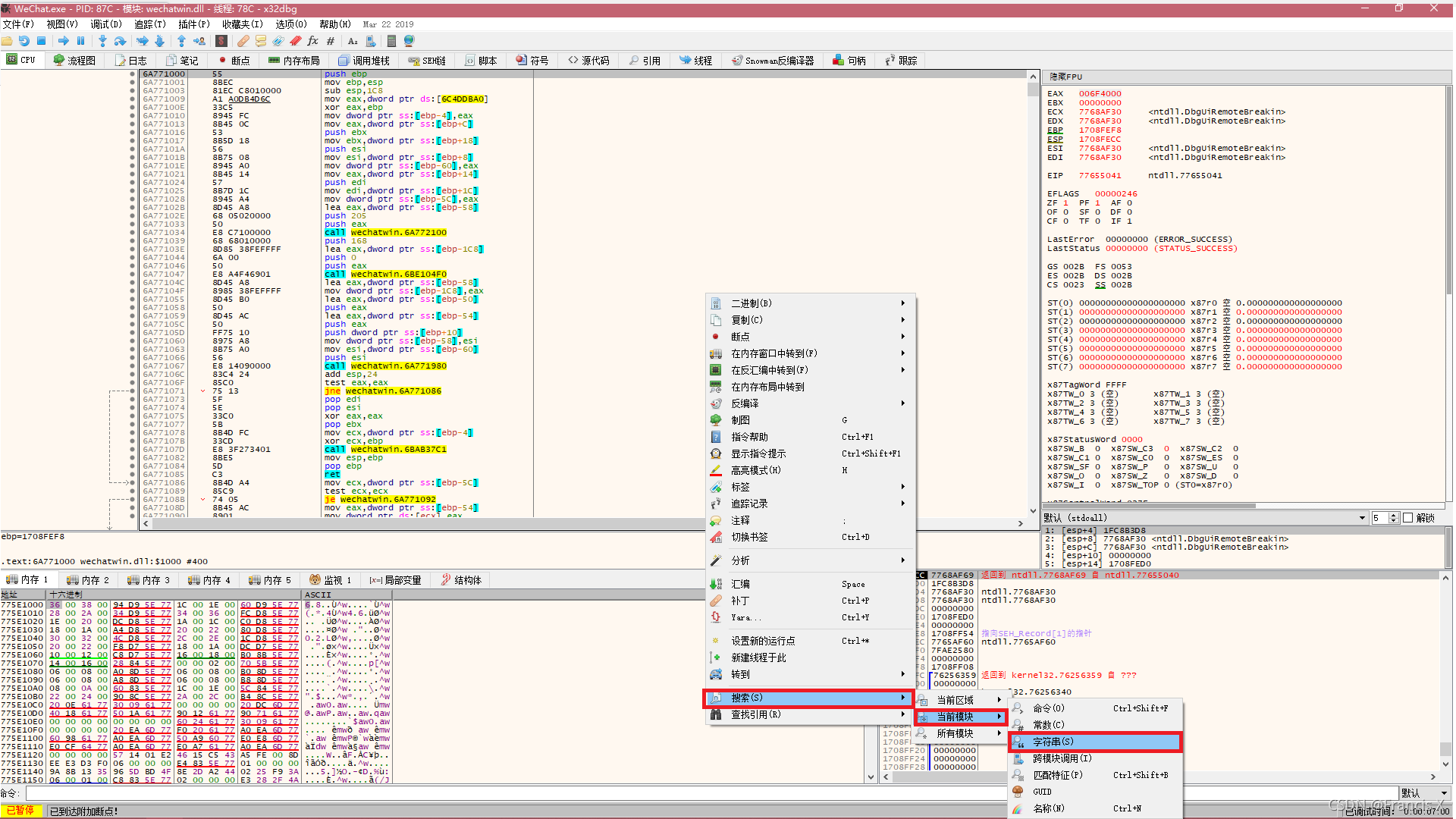This screenshot has height=819, width=1456.
Task: Click the Restart debugging toolbar icon
Action: pos(24,41)
